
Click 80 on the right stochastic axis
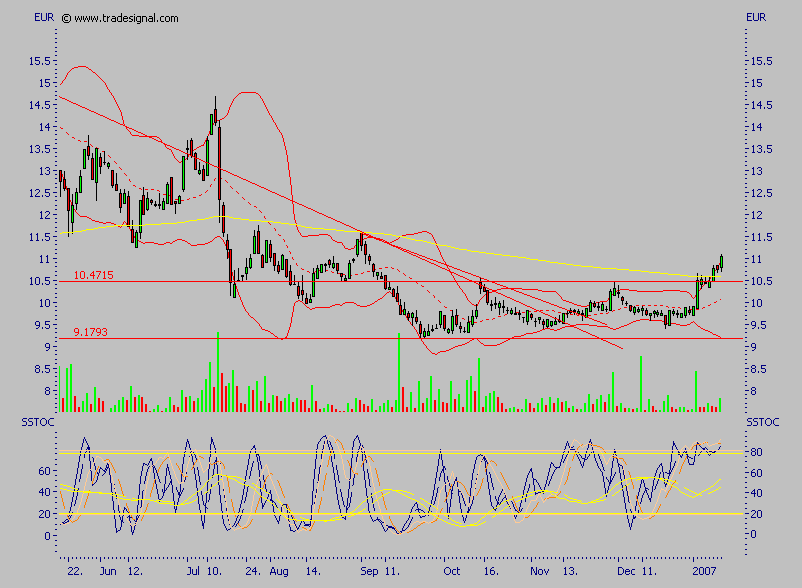(x=759, y=451)
